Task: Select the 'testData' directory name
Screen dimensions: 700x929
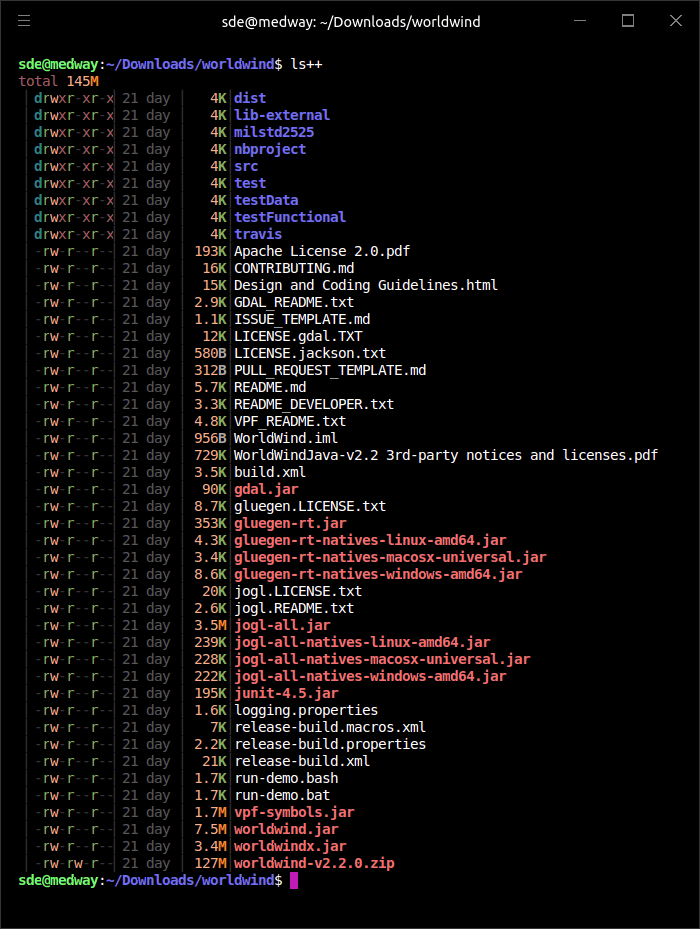Action: coord(266,200)
